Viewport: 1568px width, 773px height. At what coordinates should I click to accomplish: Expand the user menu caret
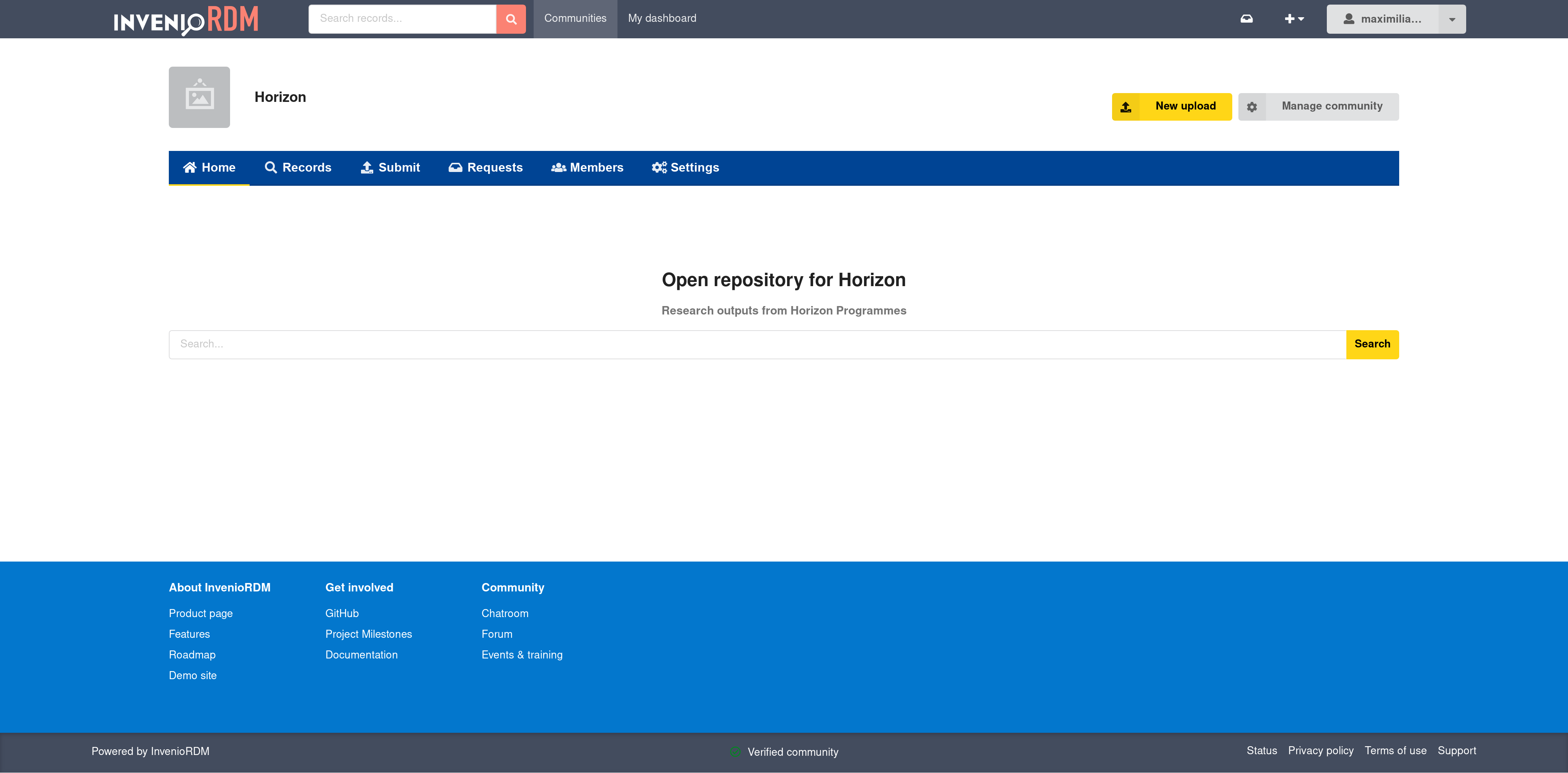click(x=1452, y=19)
